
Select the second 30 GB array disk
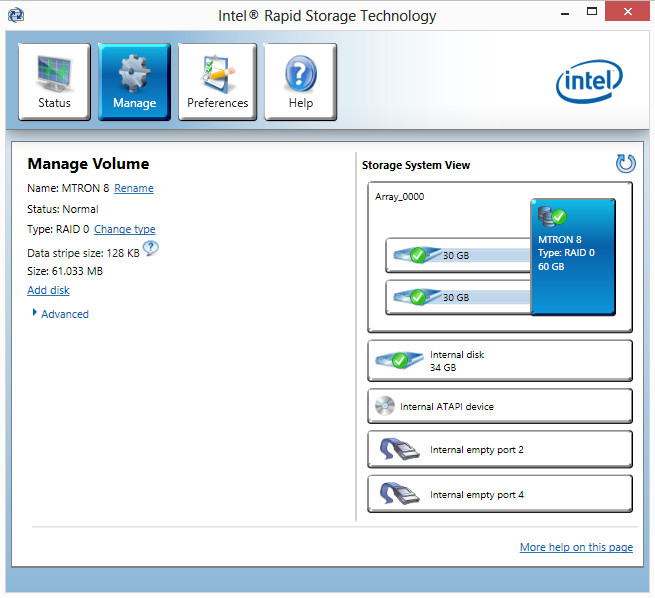click(458, 297)
